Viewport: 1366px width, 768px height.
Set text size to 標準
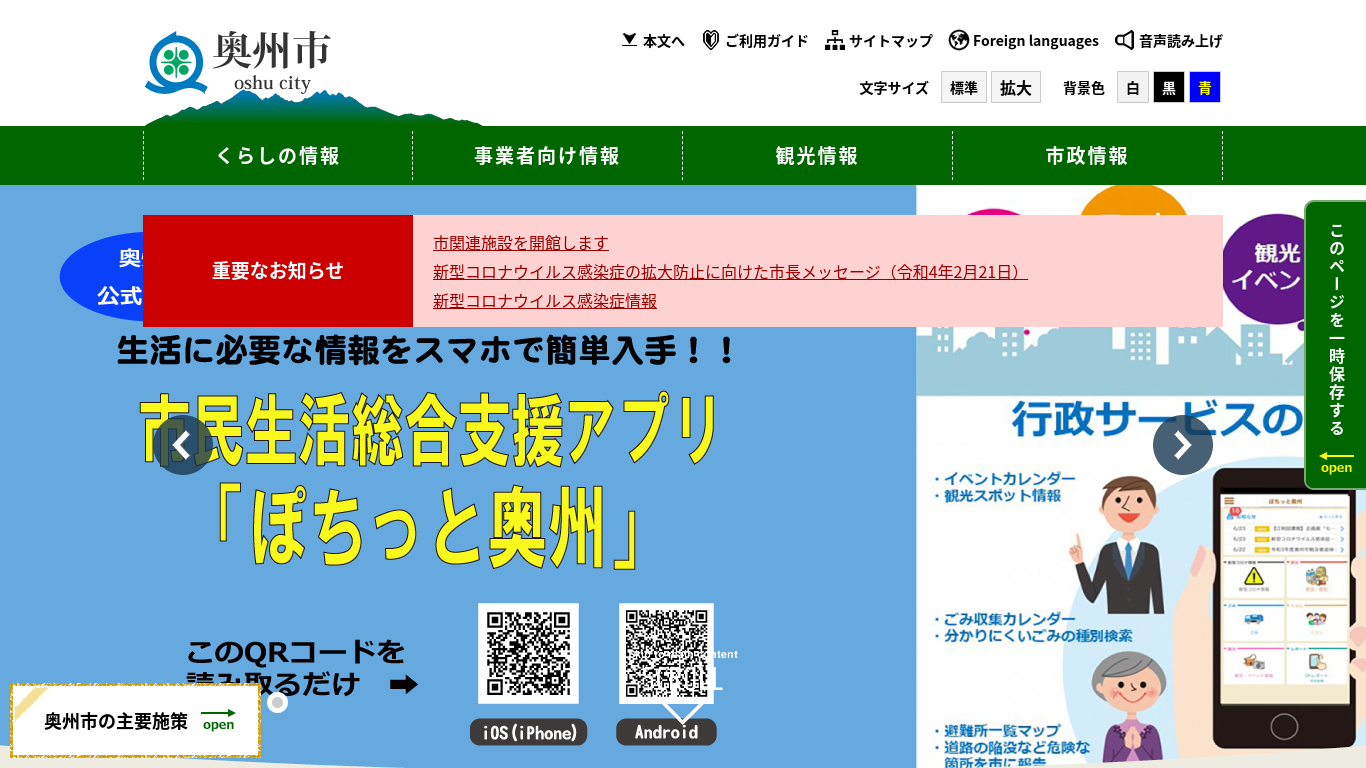coord(964,87)
